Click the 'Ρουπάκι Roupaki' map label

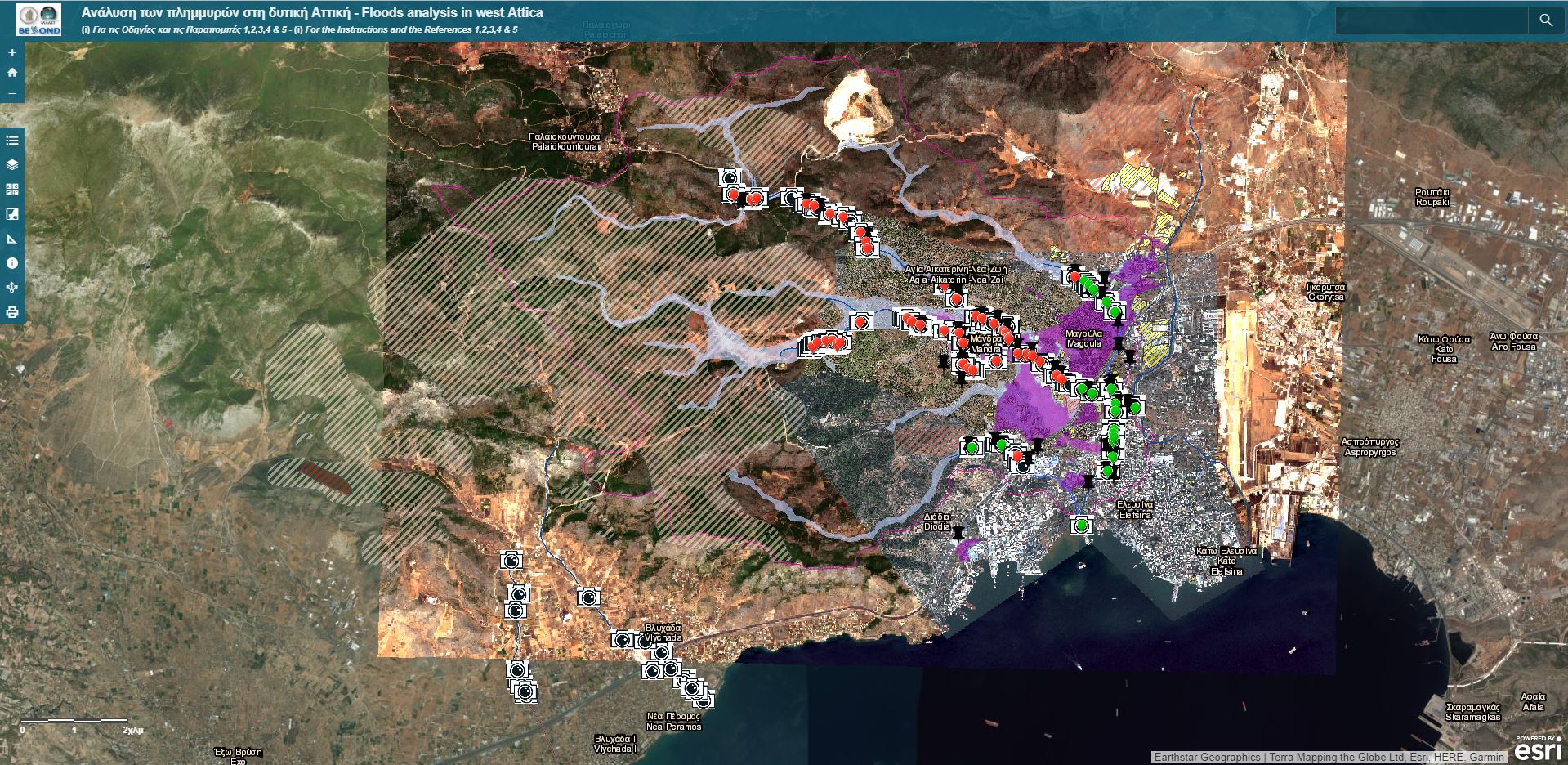1432,197
